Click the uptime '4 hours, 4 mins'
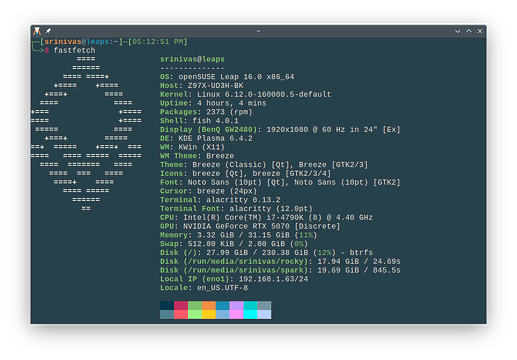The height and width of the screenshot is (360, 517). point(232,103)
